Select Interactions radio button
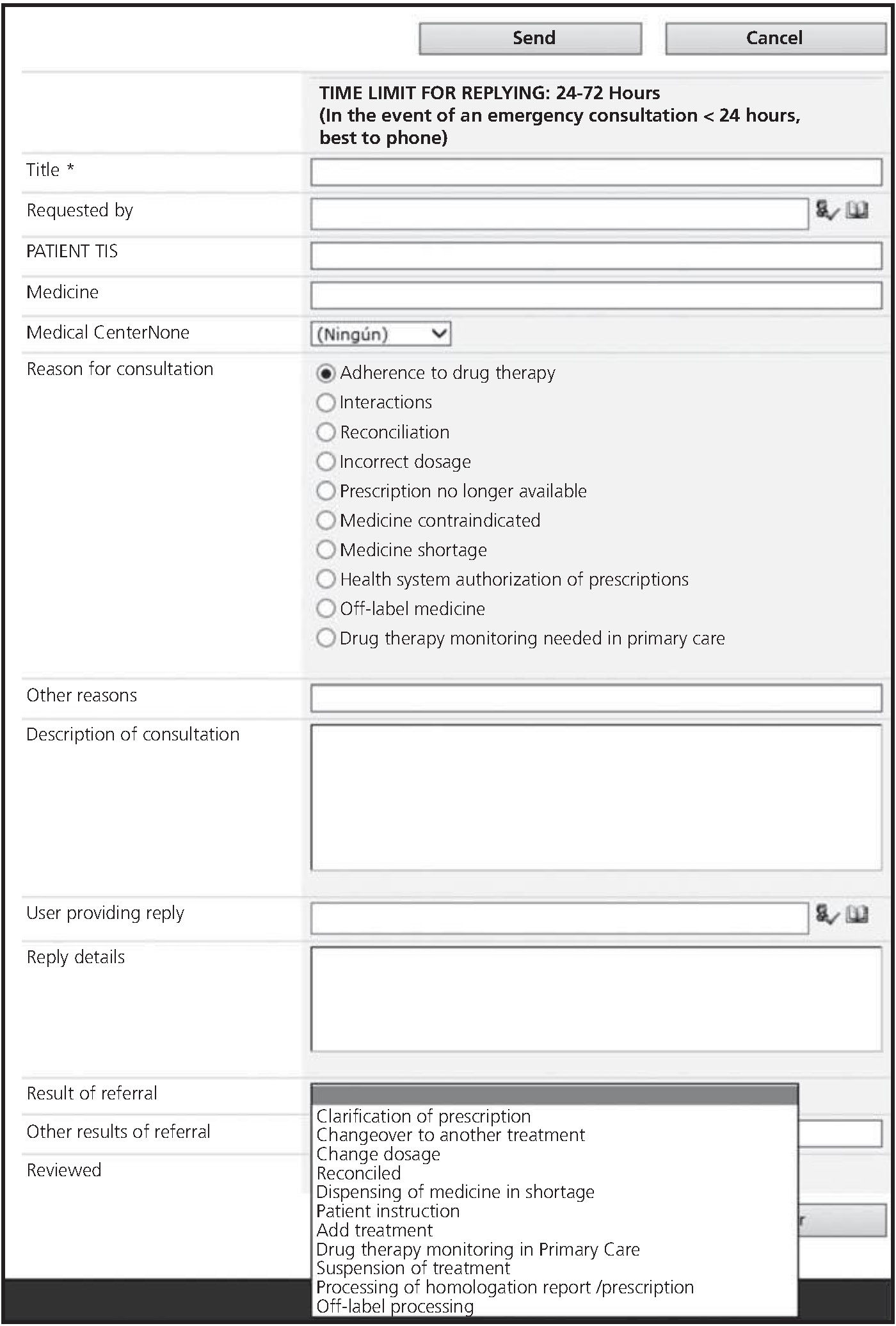896x1326 pixels. pyautogui.click(x=326, y=403)
